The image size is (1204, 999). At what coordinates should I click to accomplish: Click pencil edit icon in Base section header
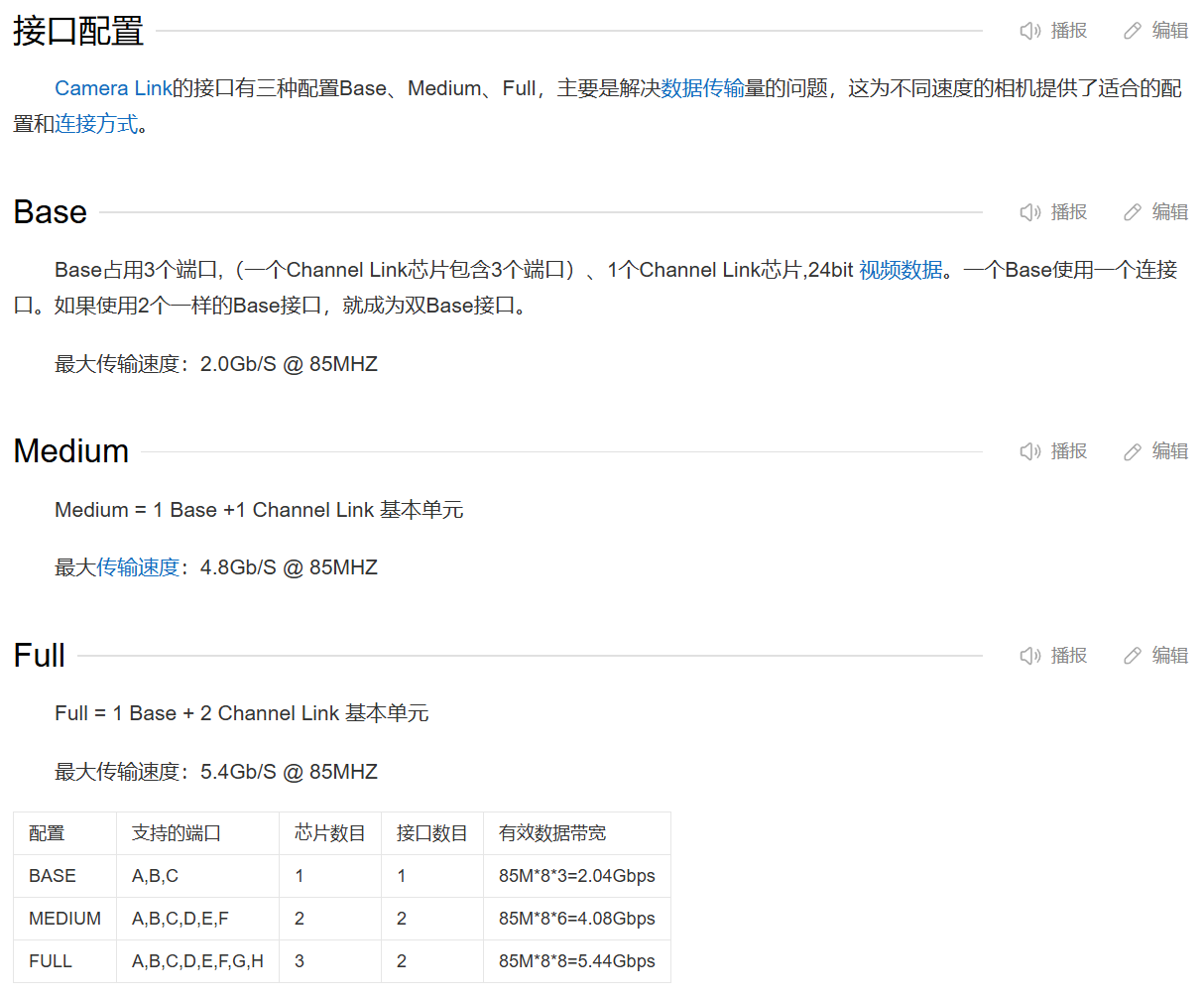pos(1133,212)
